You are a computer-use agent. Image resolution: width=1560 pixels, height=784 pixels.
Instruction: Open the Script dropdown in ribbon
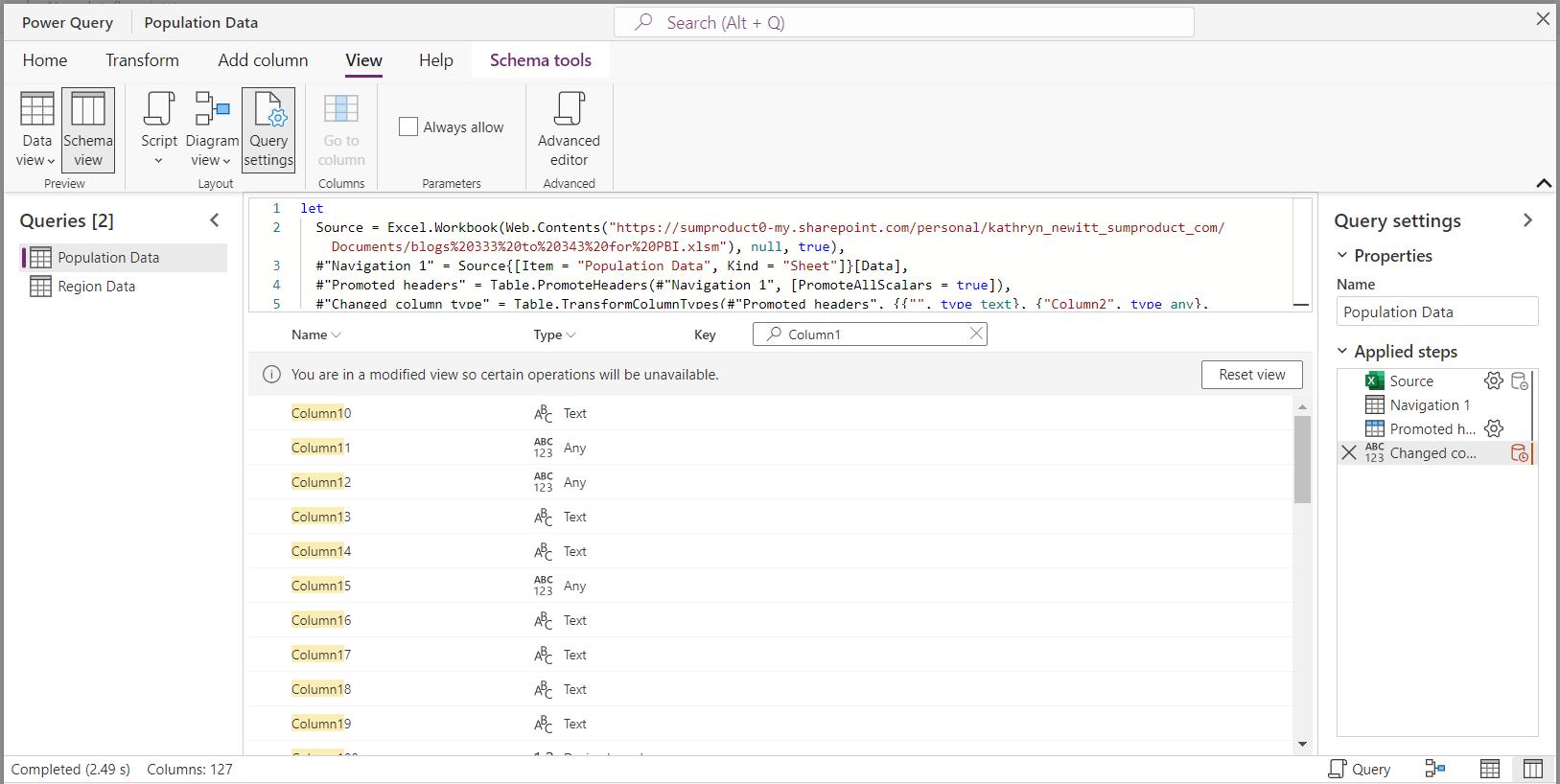[x=159, y=129]
